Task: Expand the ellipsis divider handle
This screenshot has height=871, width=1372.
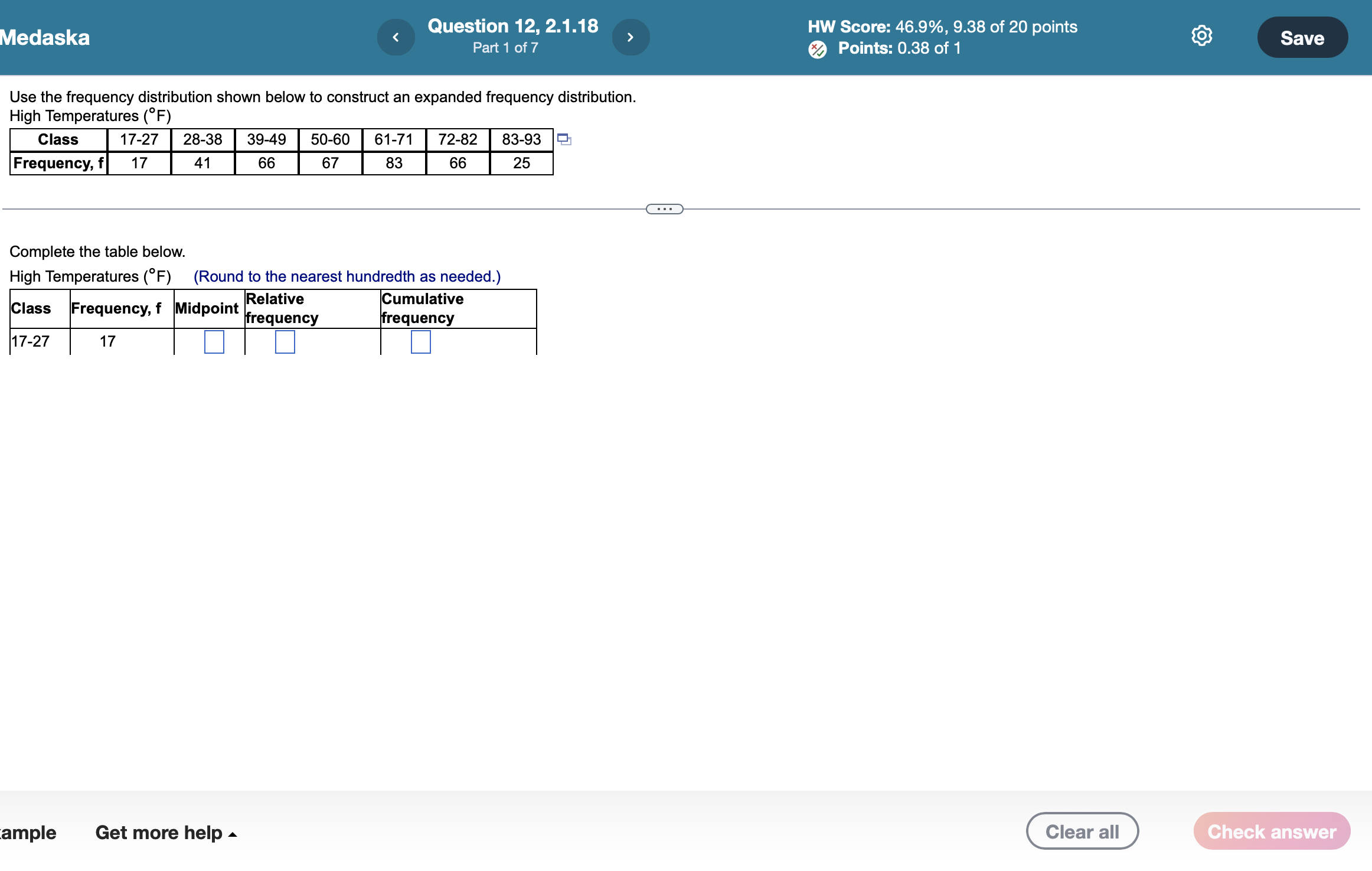Action: [664, 209]
